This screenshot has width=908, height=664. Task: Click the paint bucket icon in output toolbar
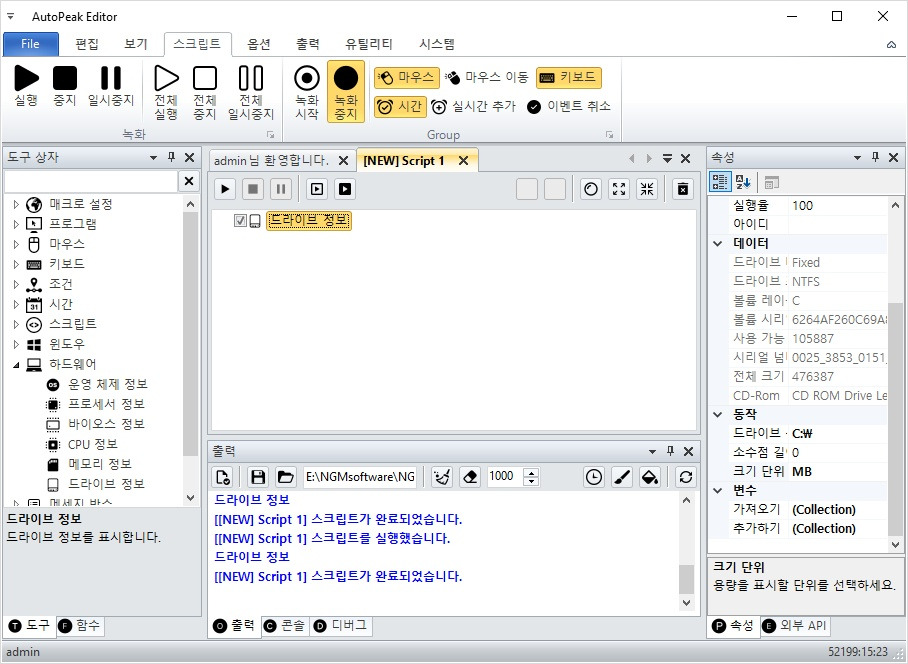tap(650, 477)
